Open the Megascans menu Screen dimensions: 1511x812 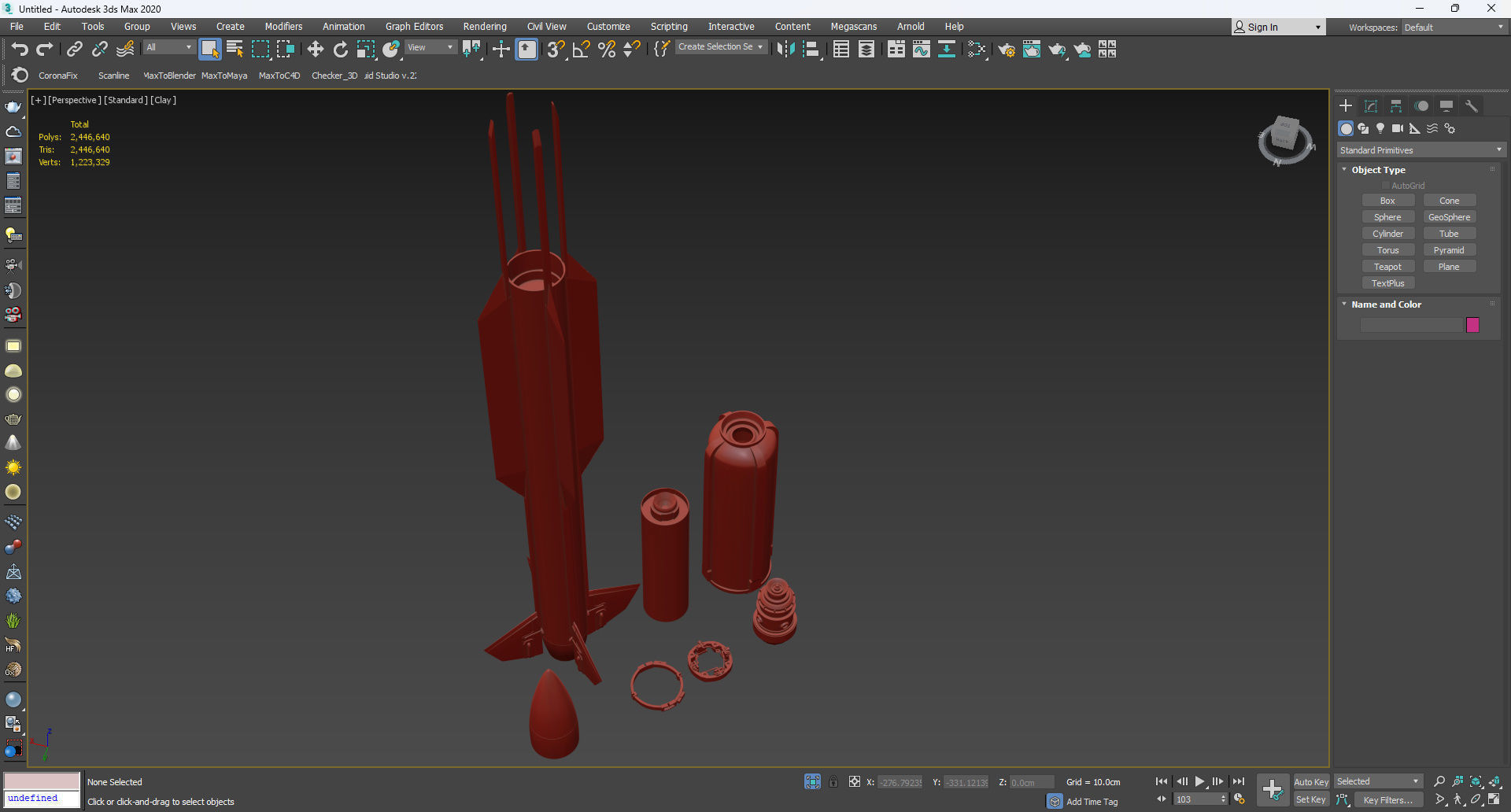[x=853, y=26]
